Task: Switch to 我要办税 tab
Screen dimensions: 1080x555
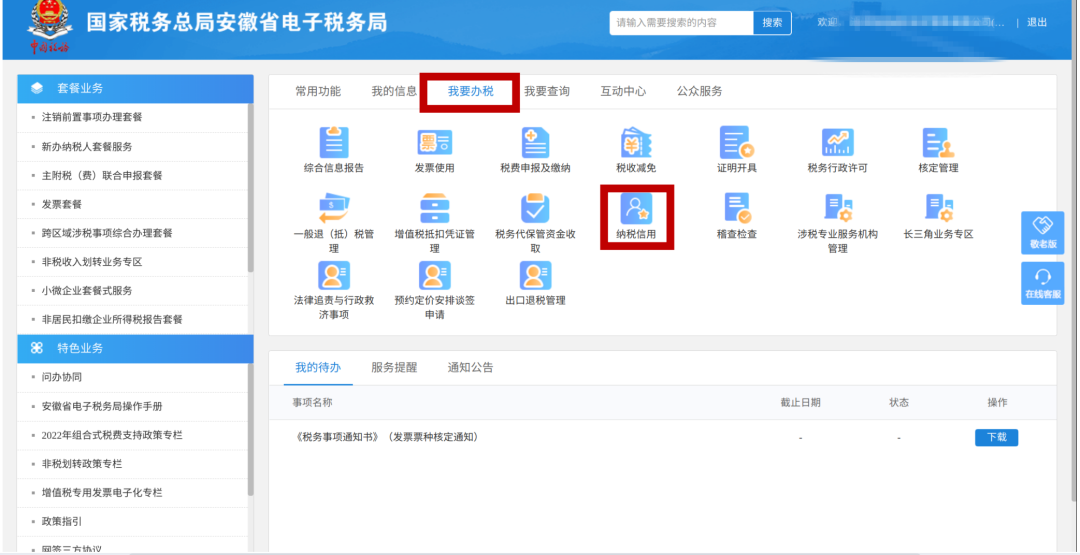Action: click(x=470, y=91)
